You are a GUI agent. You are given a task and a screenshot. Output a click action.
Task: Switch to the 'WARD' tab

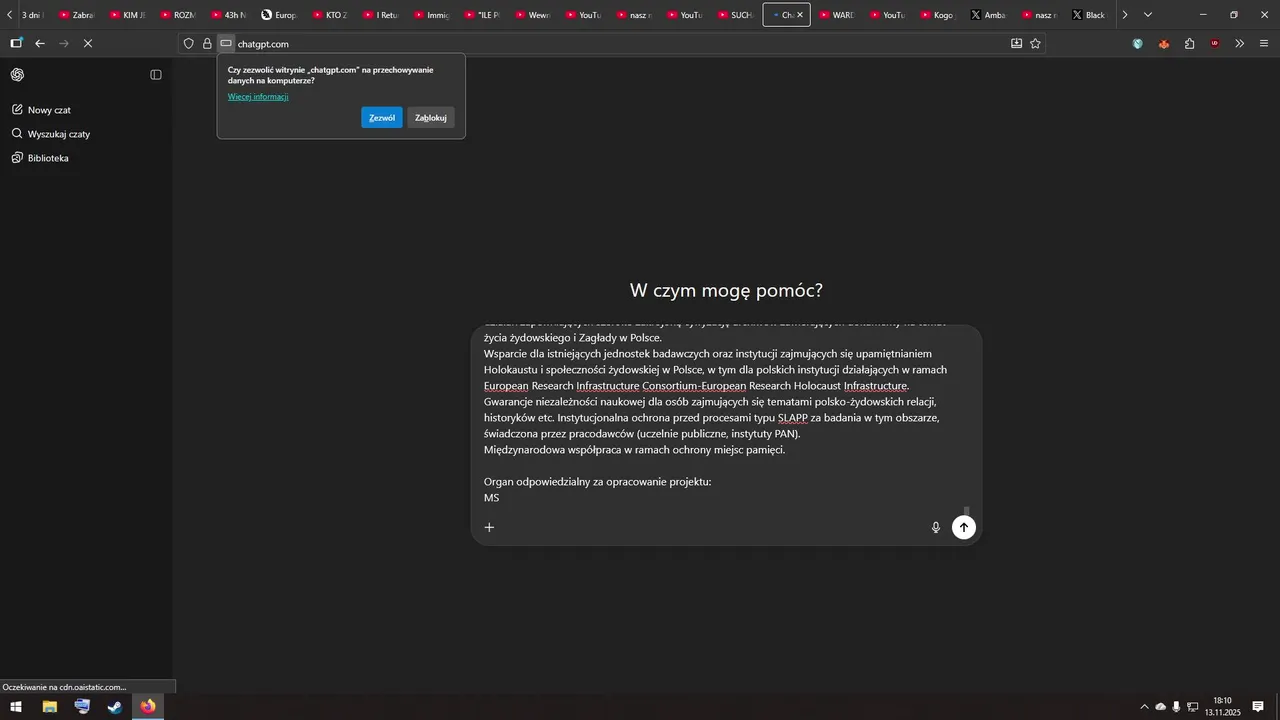pyautogui.click(x=837, y=15)
